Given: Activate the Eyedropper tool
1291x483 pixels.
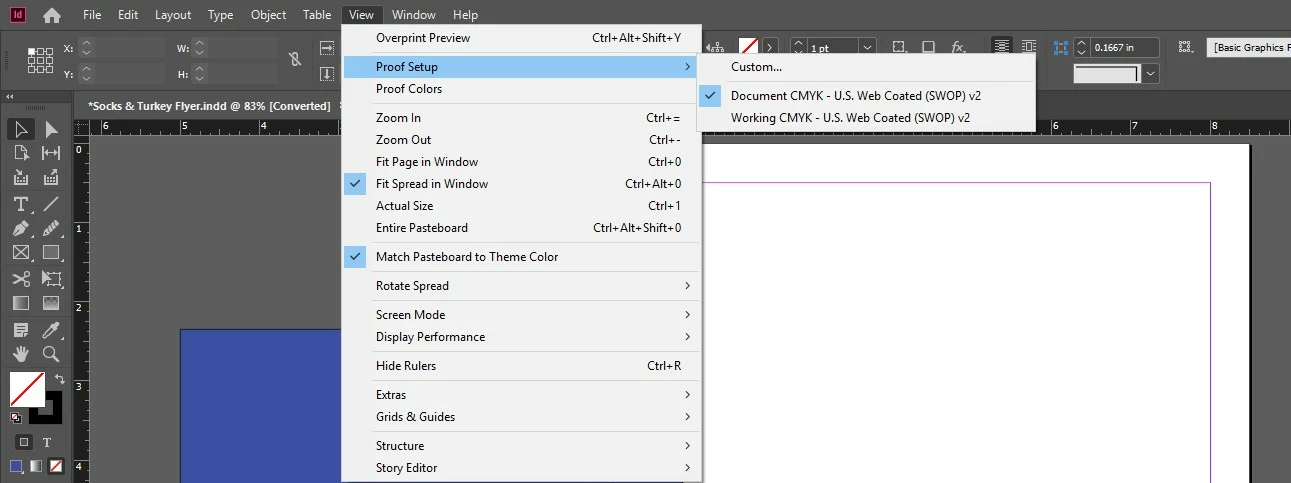Looking at the screenshot, I should [x=51, y=330].
